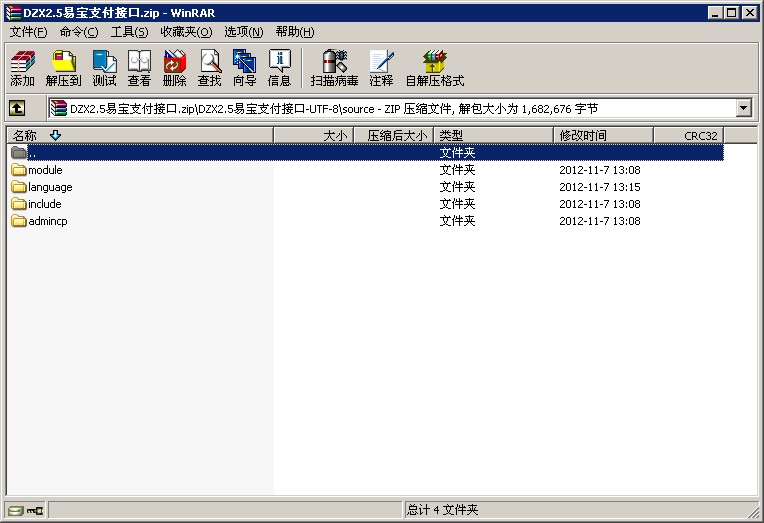The width and height of the screenshot is (764, 523).
Task: Click the 扫描病毒 (Virus Scan) icon
Action: pyautogui.click(x=335, y=68)
